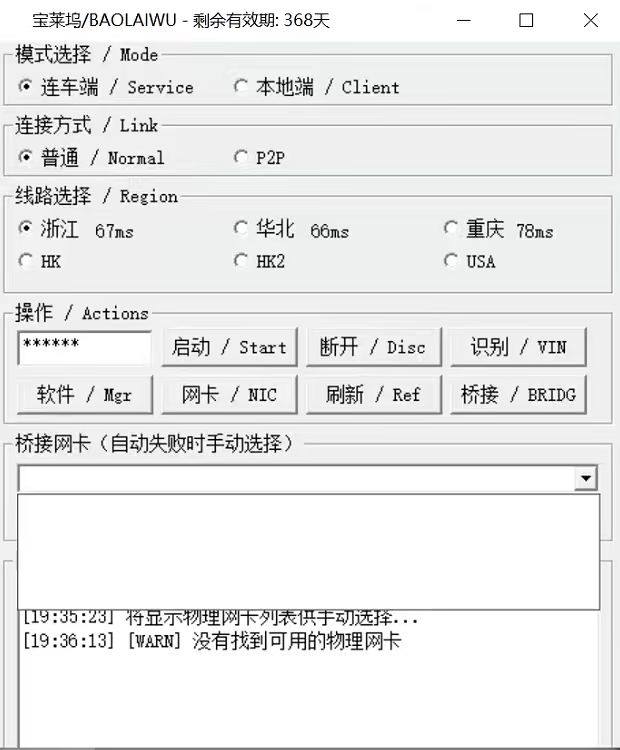
Task: Maximize the 宝莱坞/BAOLAIWU window
Action: 526,21
